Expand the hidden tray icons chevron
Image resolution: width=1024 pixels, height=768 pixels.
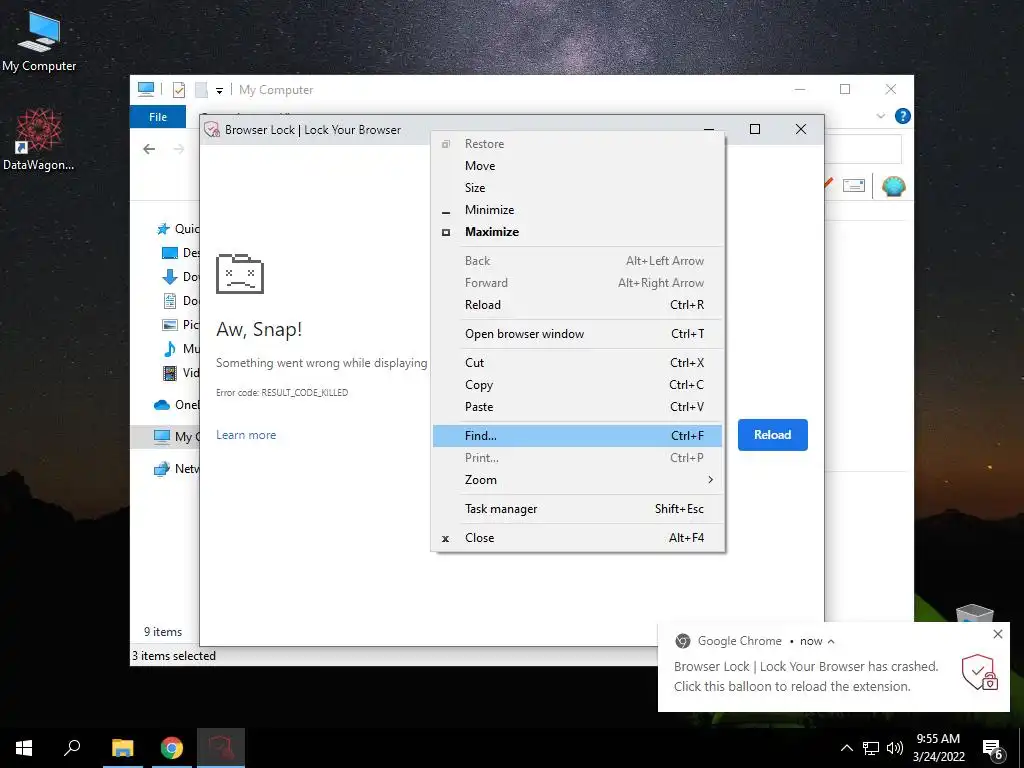click(x=846, y=748)
